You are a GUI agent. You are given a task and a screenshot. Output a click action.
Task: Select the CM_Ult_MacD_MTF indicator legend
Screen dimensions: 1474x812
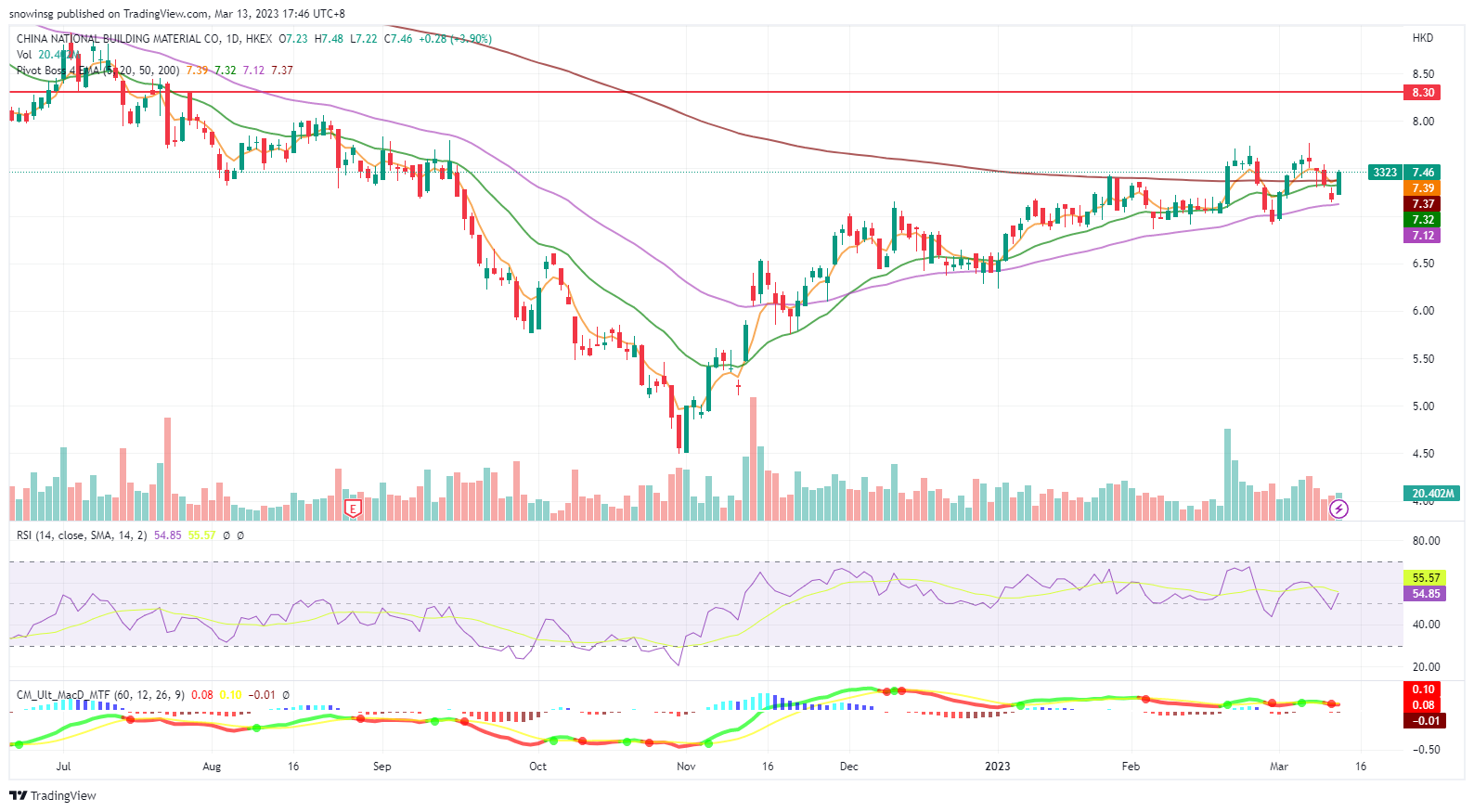(x=100, y=695)
